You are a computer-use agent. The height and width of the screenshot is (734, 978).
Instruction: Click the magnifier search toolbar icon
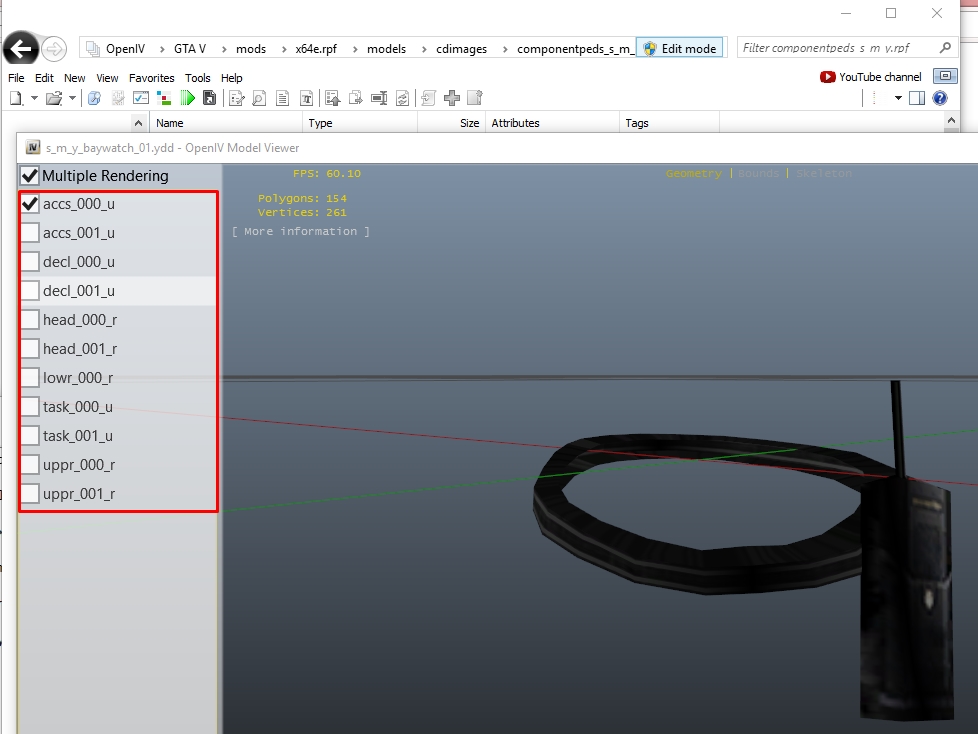[x=258, y=98]
